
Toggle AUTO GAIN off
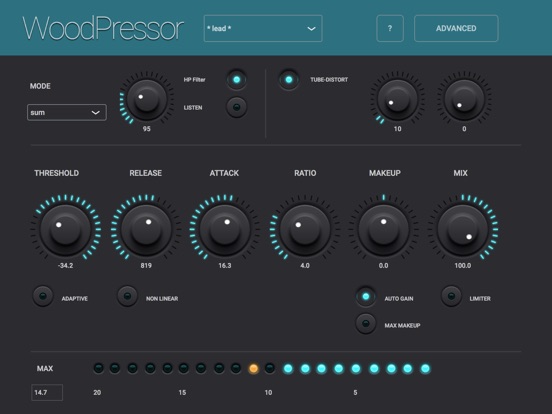point(366,296)
